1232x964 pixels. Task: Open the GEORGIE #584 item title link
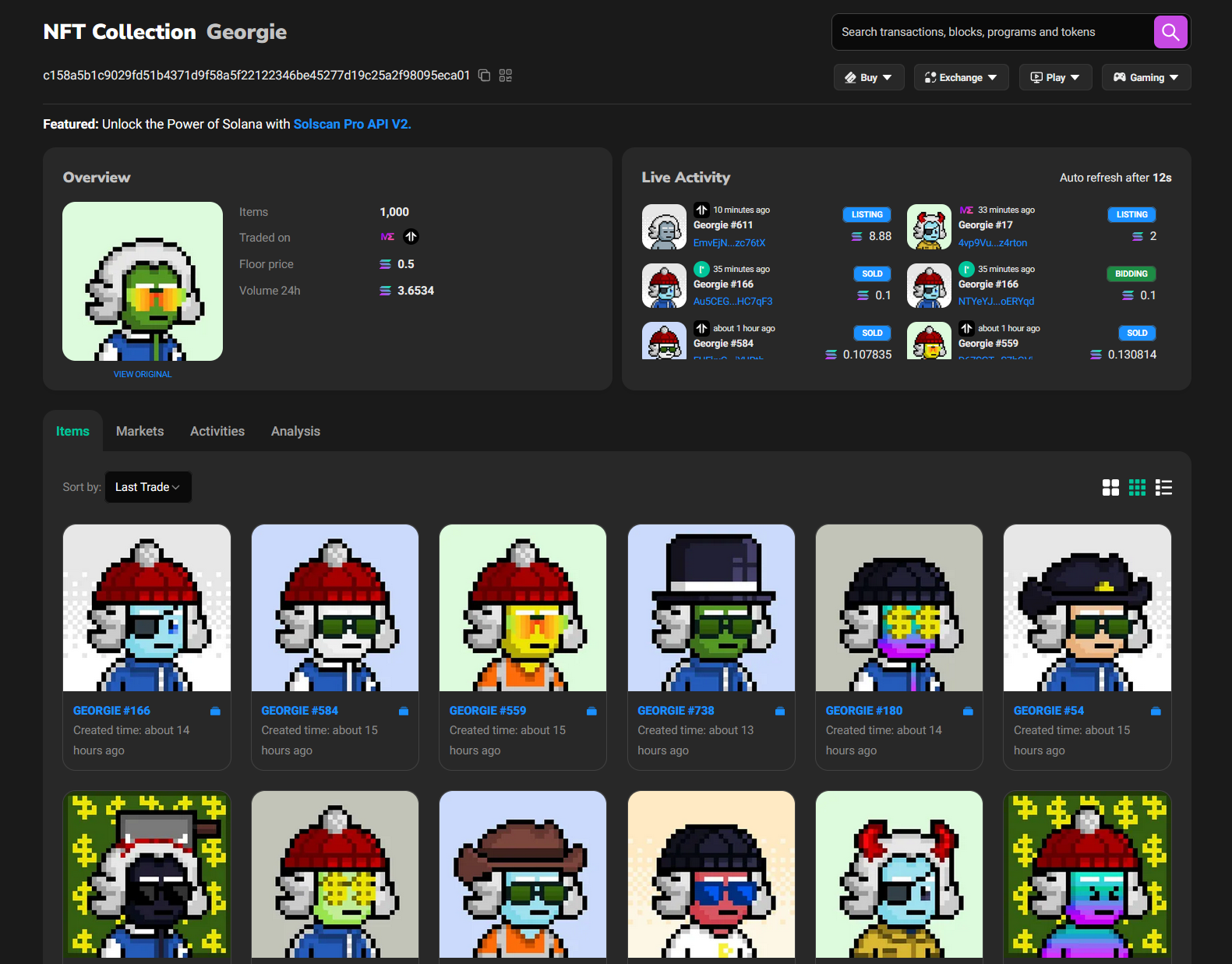tap(300, 711)
